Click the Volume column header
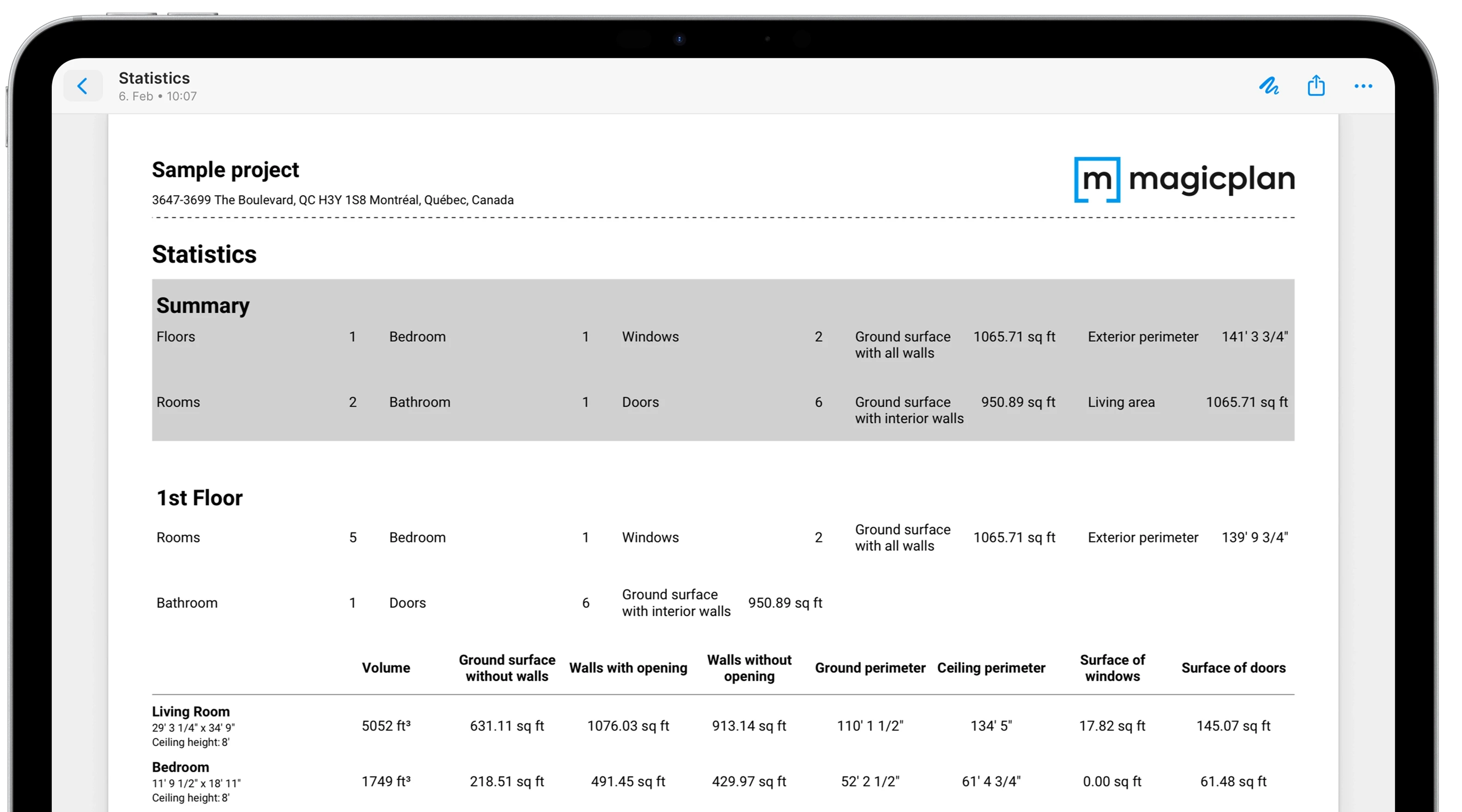 [x=386, y=668]
